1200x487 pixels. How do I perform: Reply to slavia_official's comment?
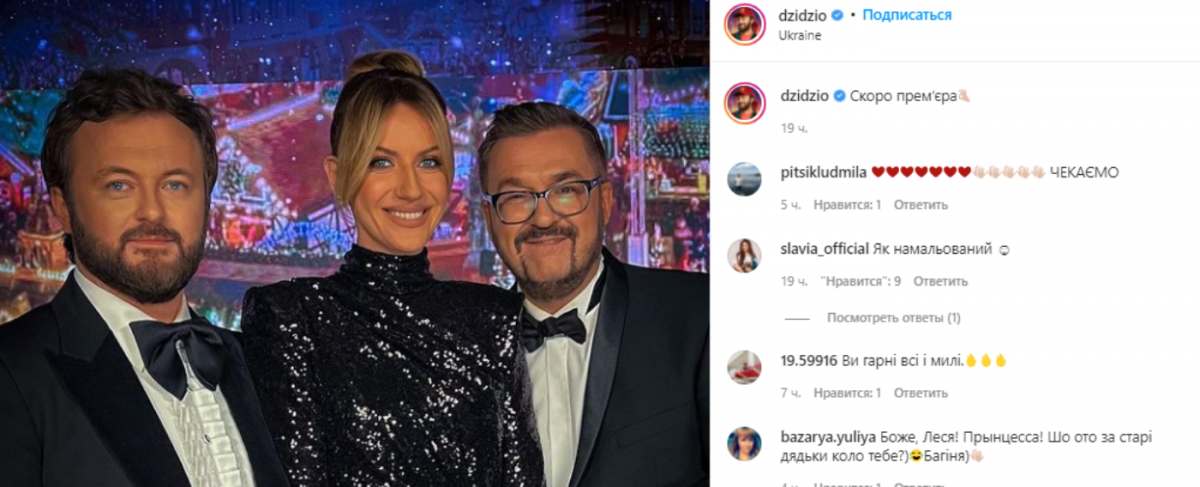940,281
